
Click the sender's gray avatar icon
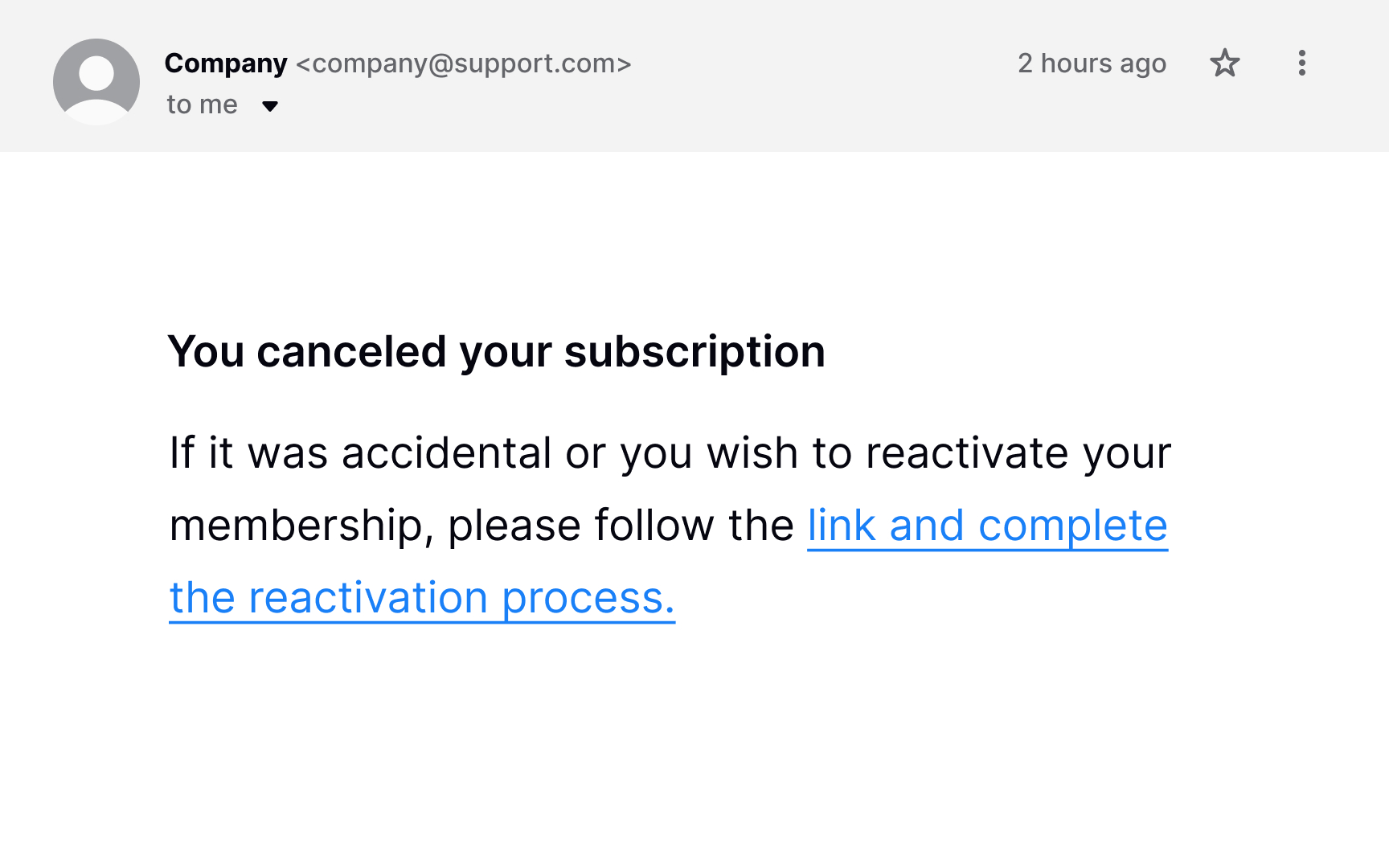(96, 81)
